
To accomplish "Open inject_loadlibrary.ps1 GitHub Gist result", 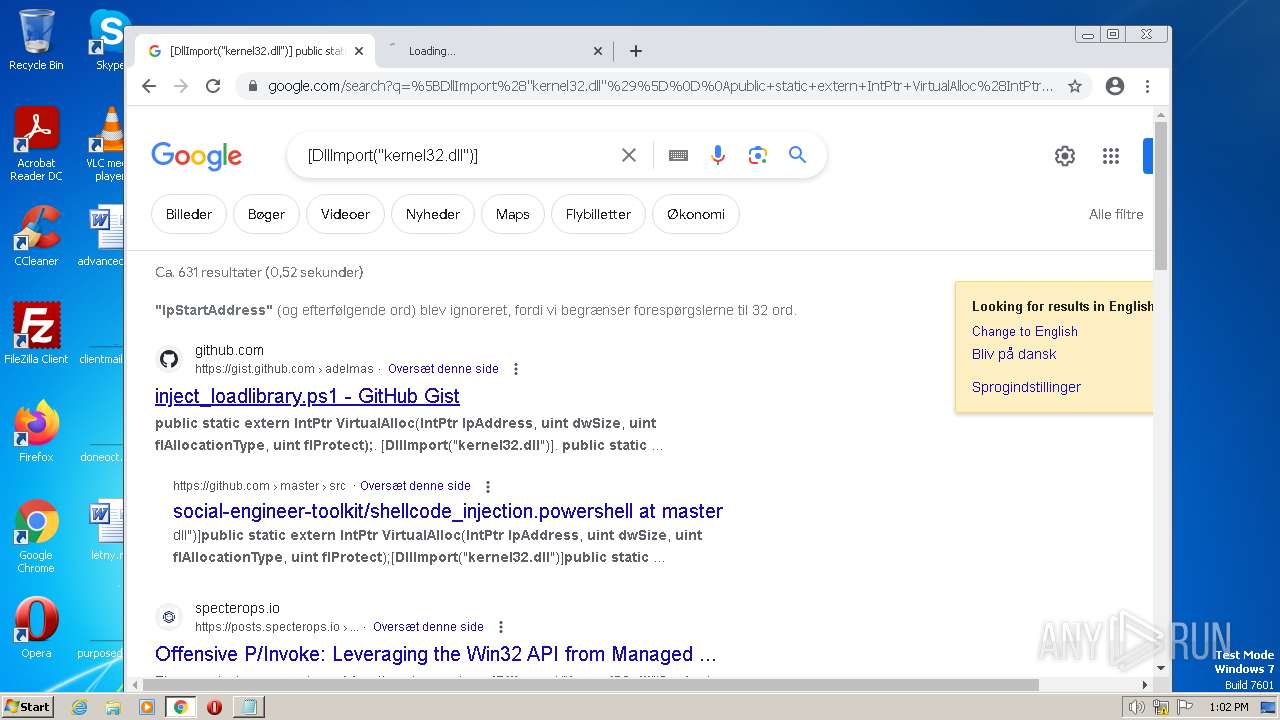I will tap(307, 396).
